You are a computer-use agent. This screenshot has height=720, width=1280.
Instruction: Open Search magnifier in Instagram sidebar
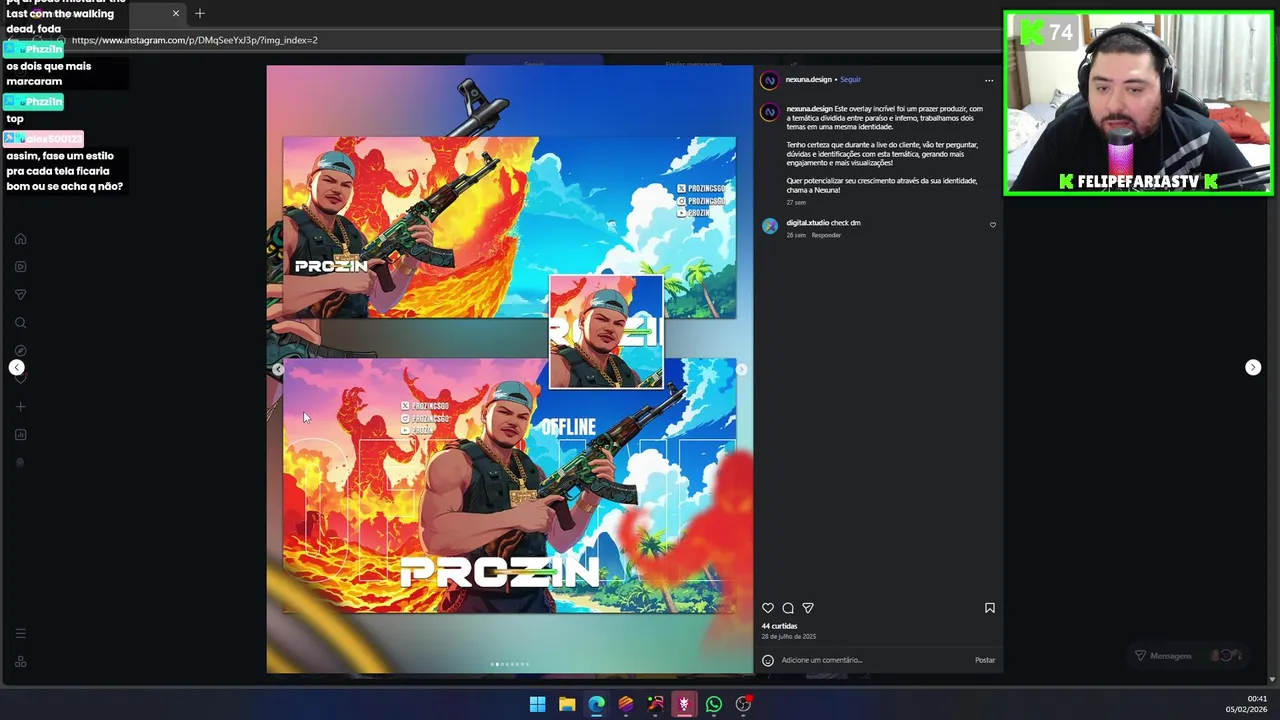(x=20, y=323)
